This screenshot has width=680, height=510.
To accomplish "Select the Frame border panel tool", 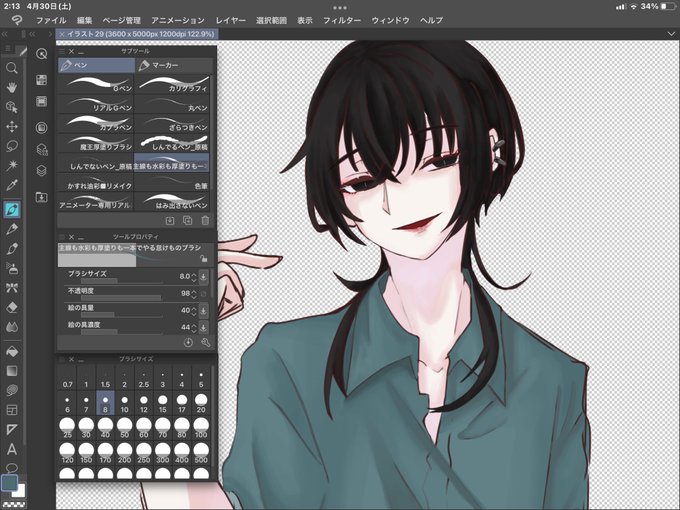I will [x=12, y=410].
